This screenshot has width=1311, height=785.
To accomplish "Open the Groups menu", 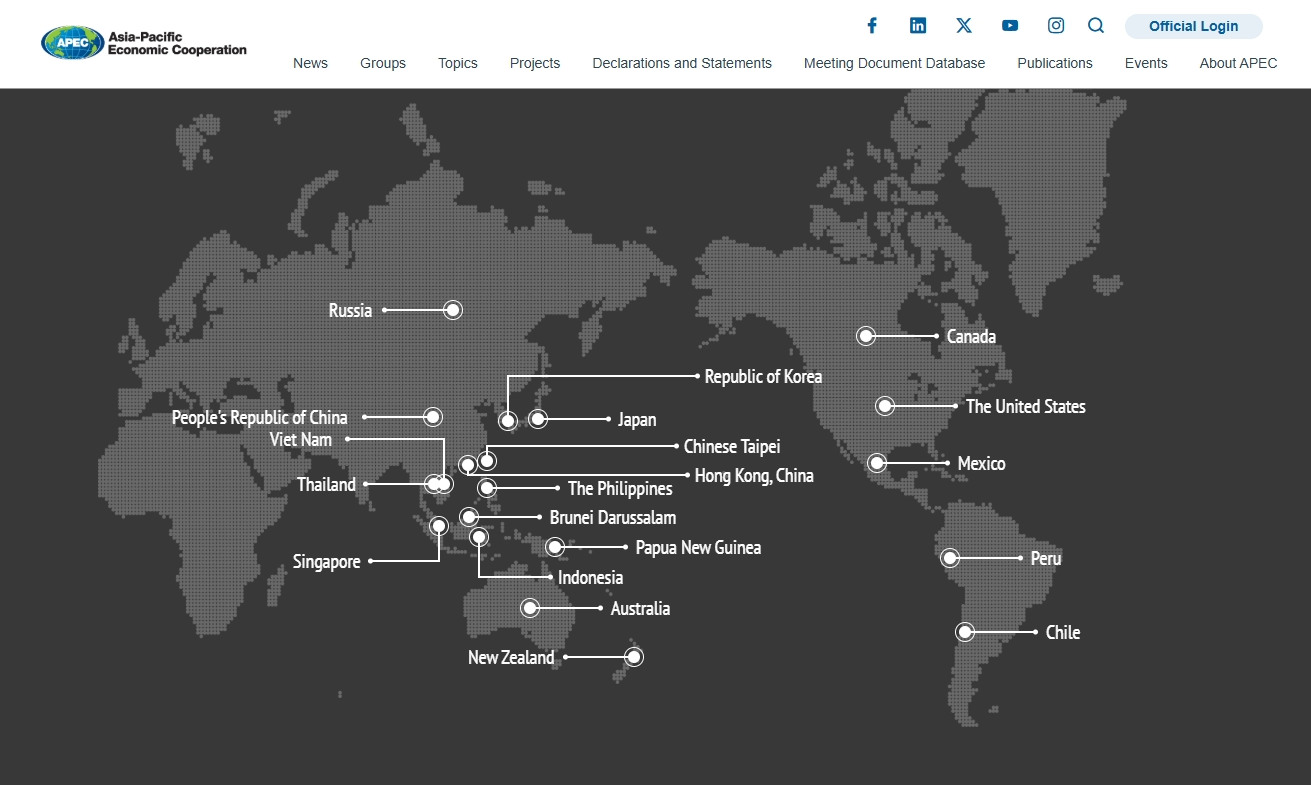I will [x=383, y=63].
